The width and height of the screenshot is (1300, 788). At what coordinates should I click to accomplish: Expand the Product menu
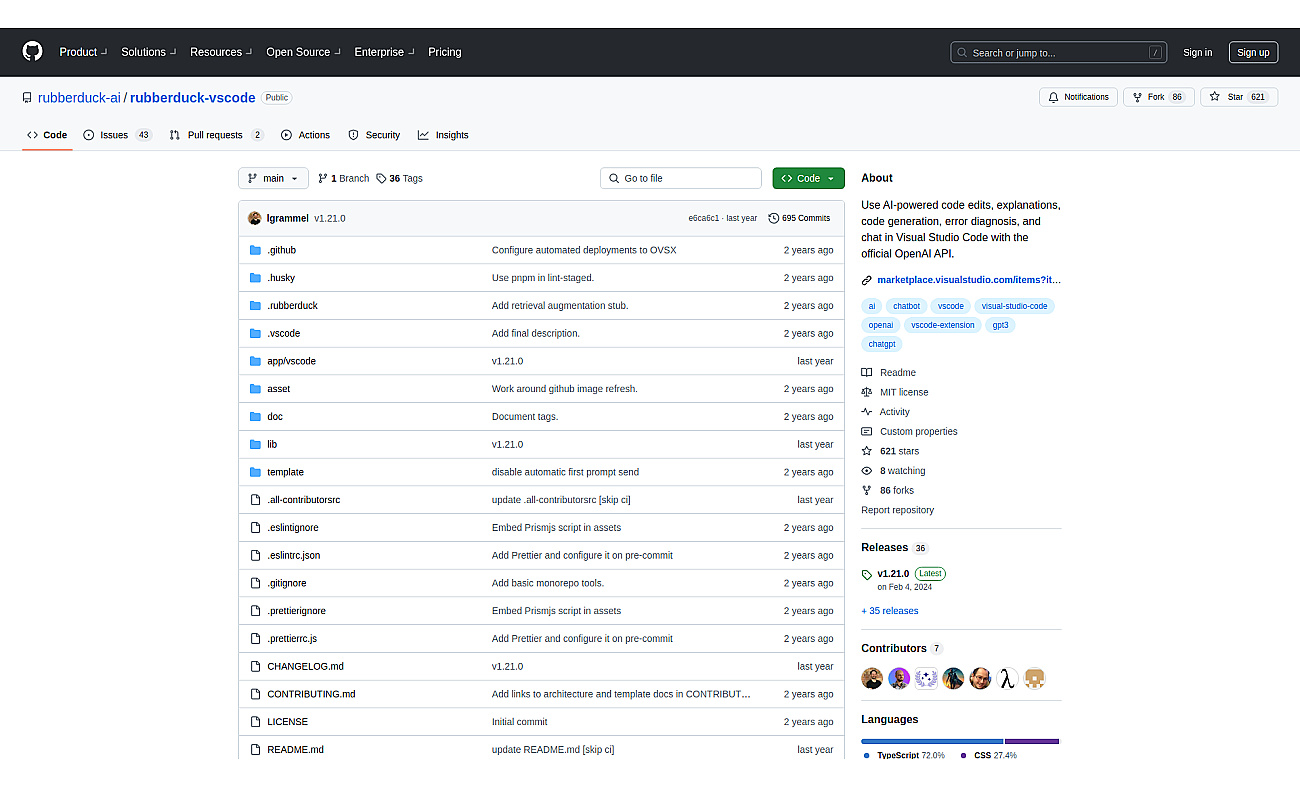click(x=82, y=52)
